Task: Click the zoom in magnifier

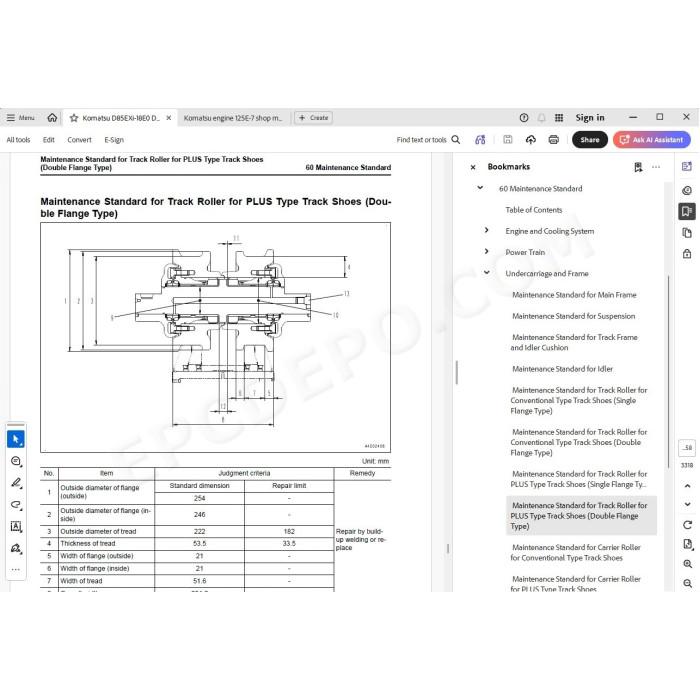Action: click(688, 564)
